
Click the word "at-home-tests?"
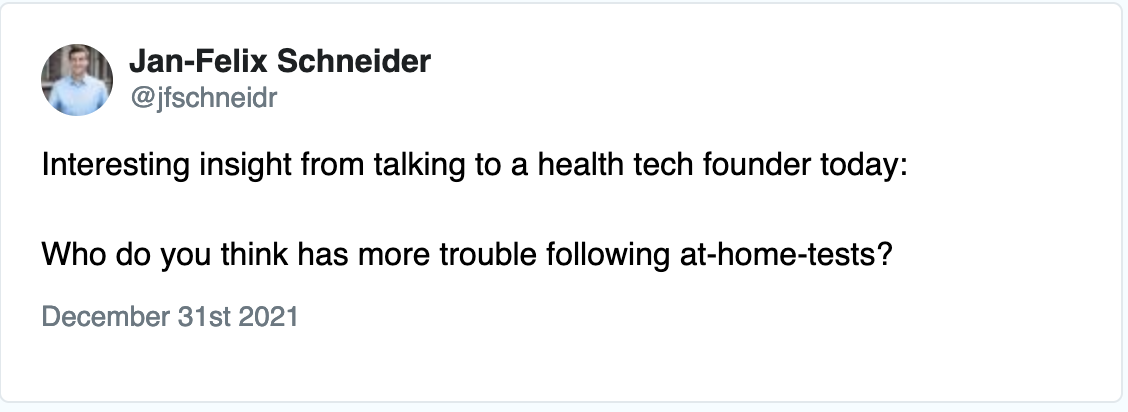[786, 254]
